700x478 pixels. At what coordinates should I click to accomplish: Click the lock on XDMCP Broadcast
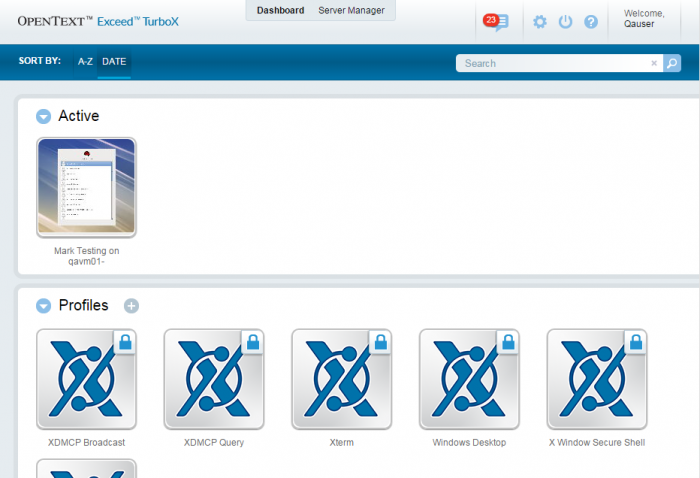coord(125,342)
